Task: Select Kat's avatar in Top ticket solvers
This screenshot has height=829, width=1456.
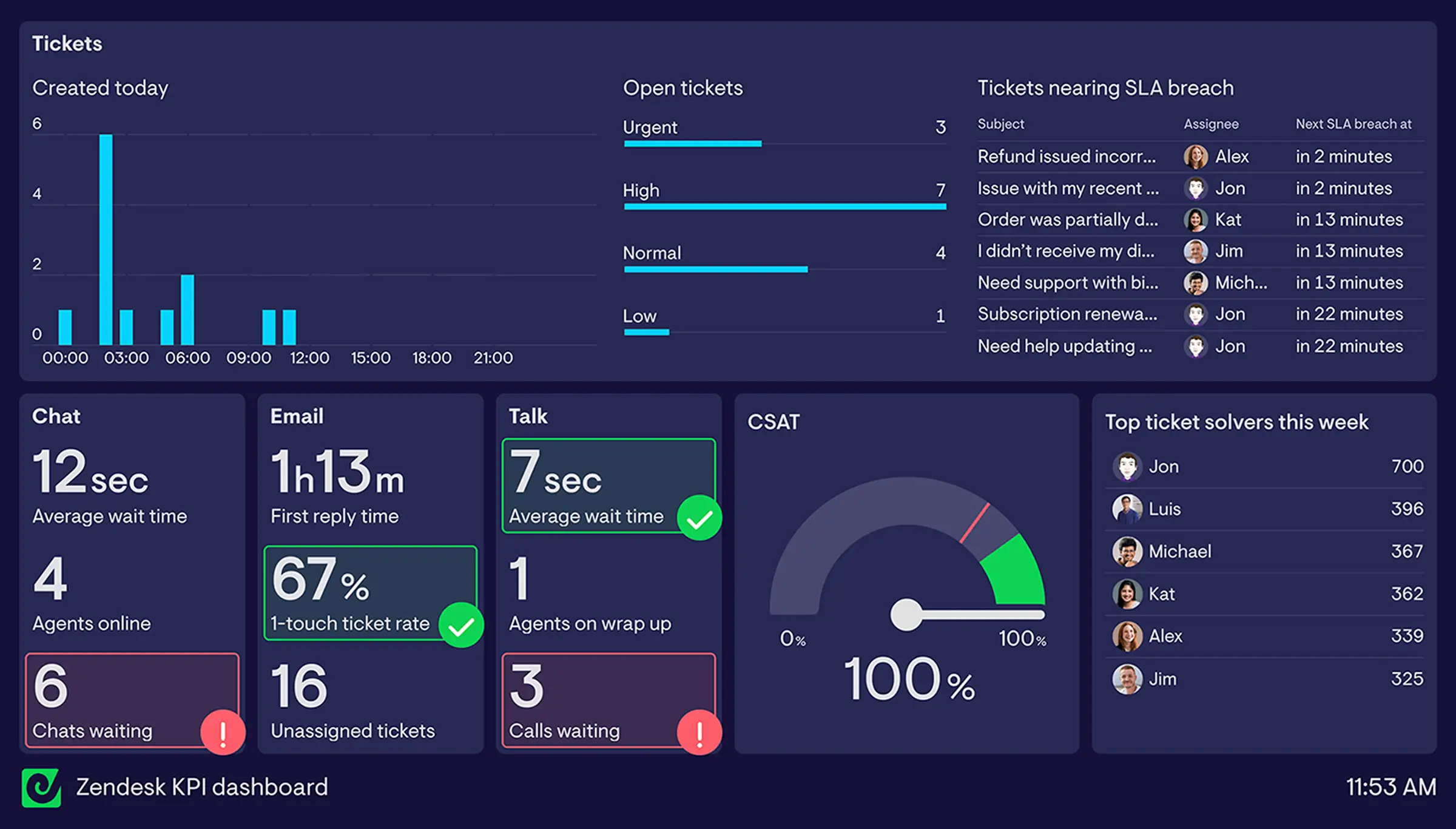Action: (x=1128, y=594)
